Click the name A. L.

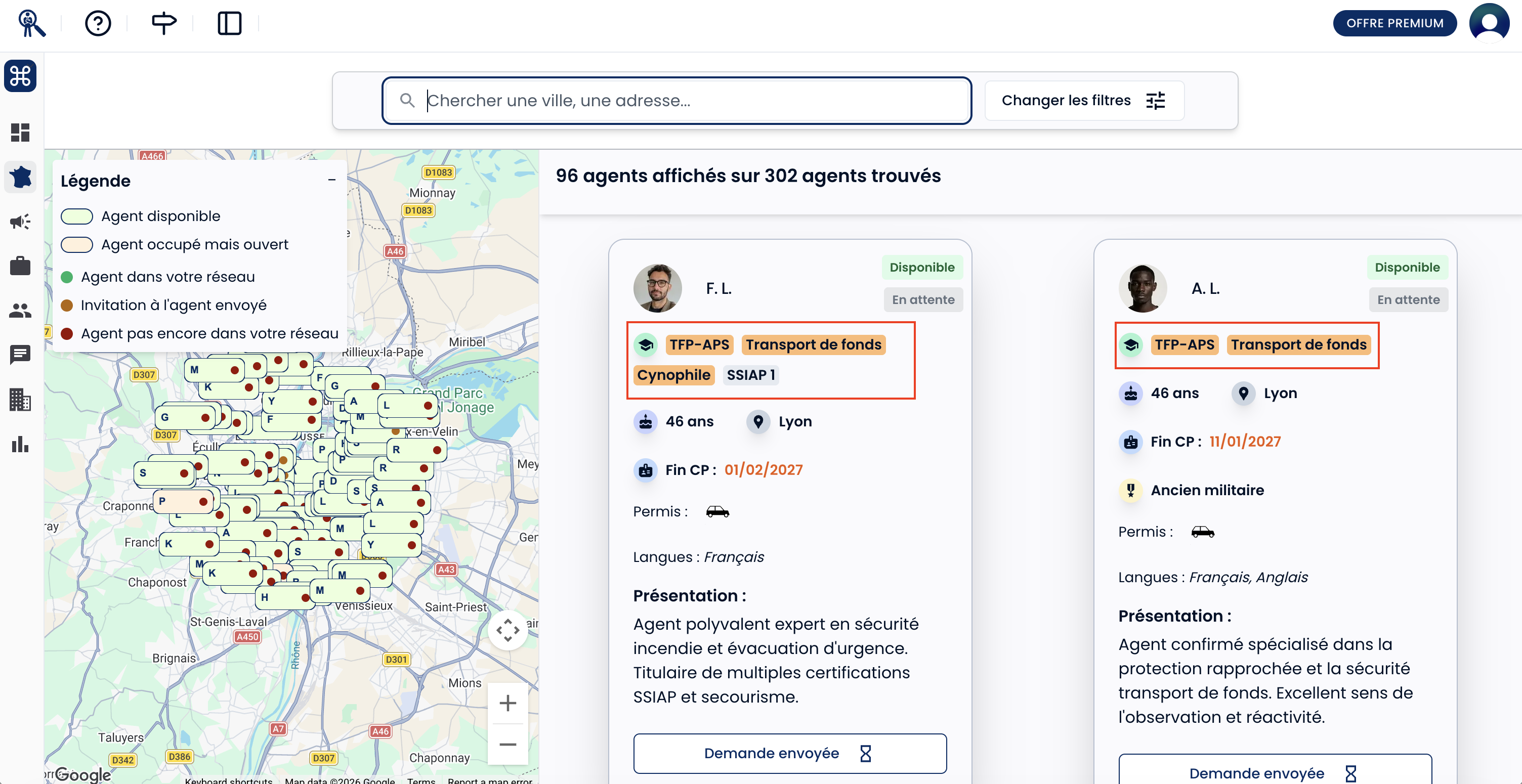1205,288
